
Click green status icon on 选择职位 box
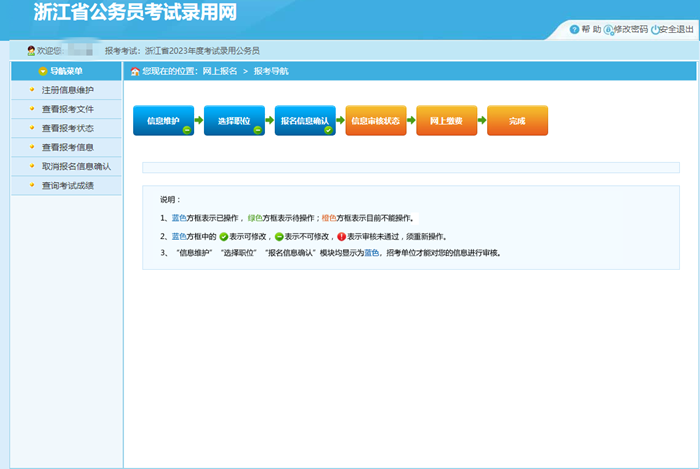pyautogui.click(x=257, y=130)
